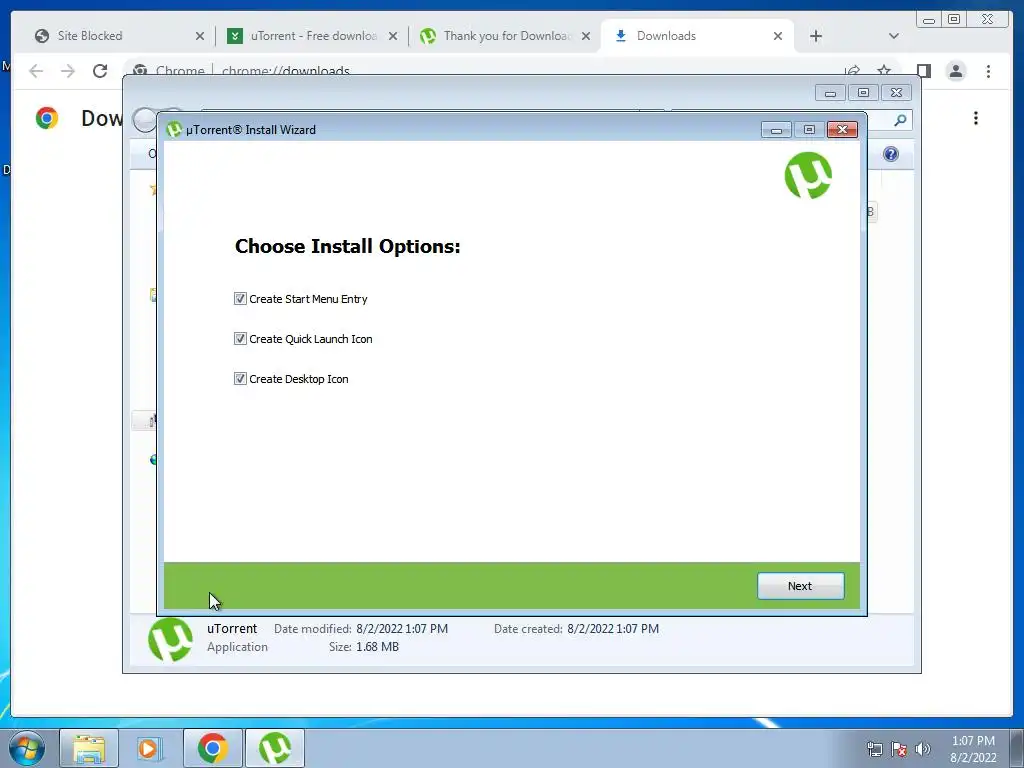Click Date modified 8/2/2022 1:07 PM value
This screenshot has height=768, width=1024.
point(402,629)
